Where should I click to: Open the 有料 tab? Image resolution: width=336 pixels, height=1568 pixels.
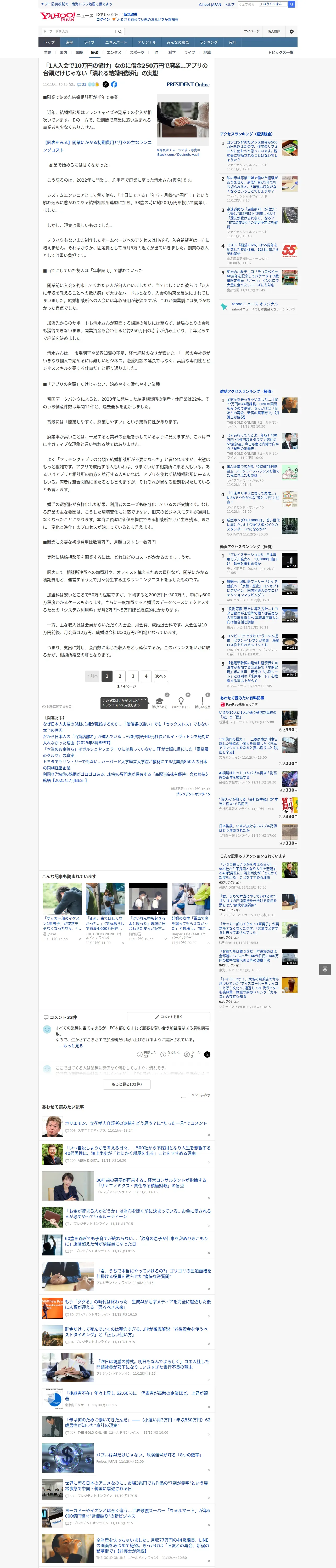[232, 43]
